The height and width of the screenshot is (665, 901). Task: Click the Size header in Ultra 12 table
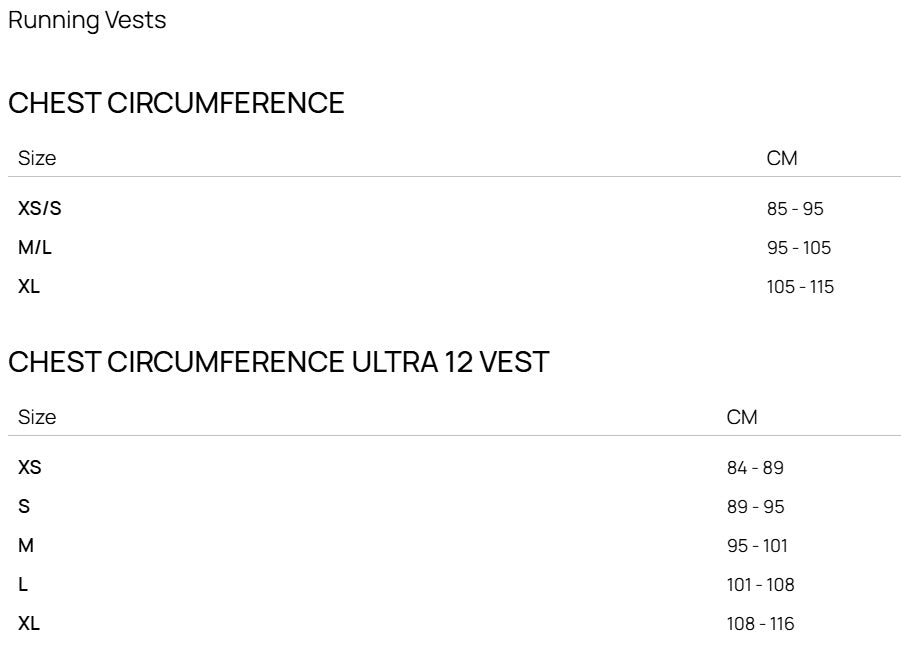[37, 417]
